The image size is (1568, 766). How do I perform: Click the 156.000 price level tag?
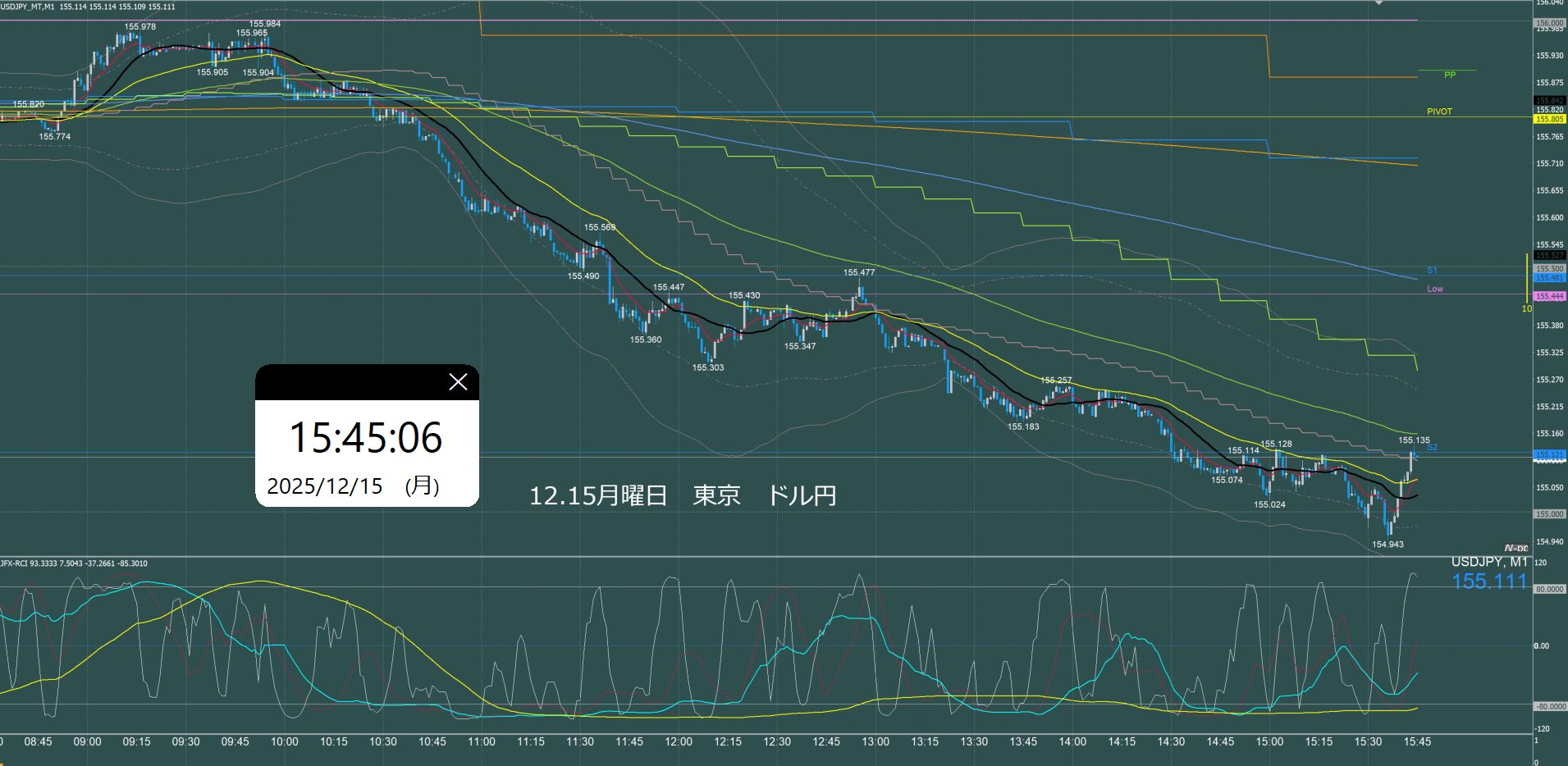click(x=1549, y=23)
